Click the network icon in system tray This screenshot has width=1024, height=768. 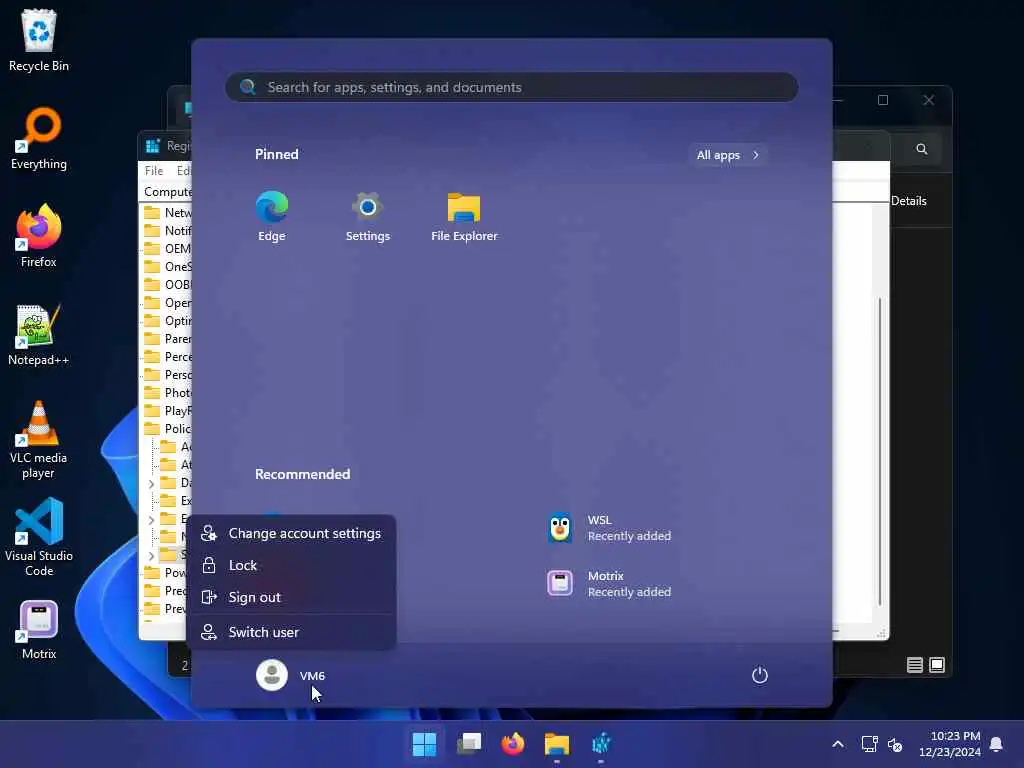coord(869,744)
